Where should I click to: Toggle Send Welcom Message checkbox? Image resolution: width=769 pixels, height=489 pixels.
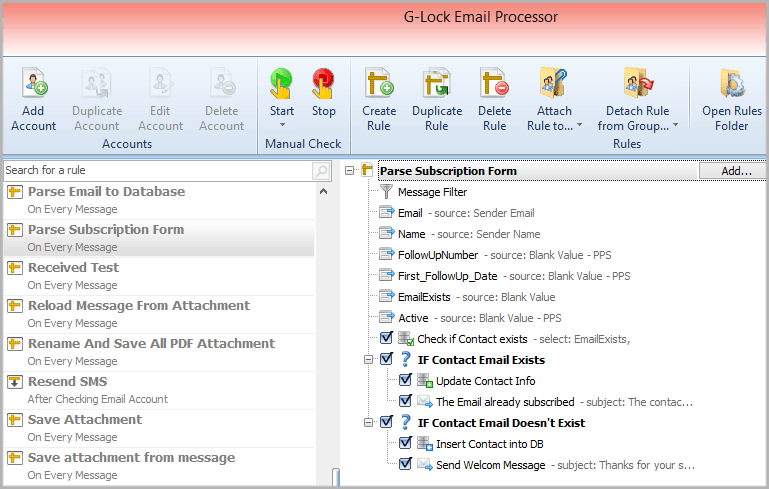[405, 464]
